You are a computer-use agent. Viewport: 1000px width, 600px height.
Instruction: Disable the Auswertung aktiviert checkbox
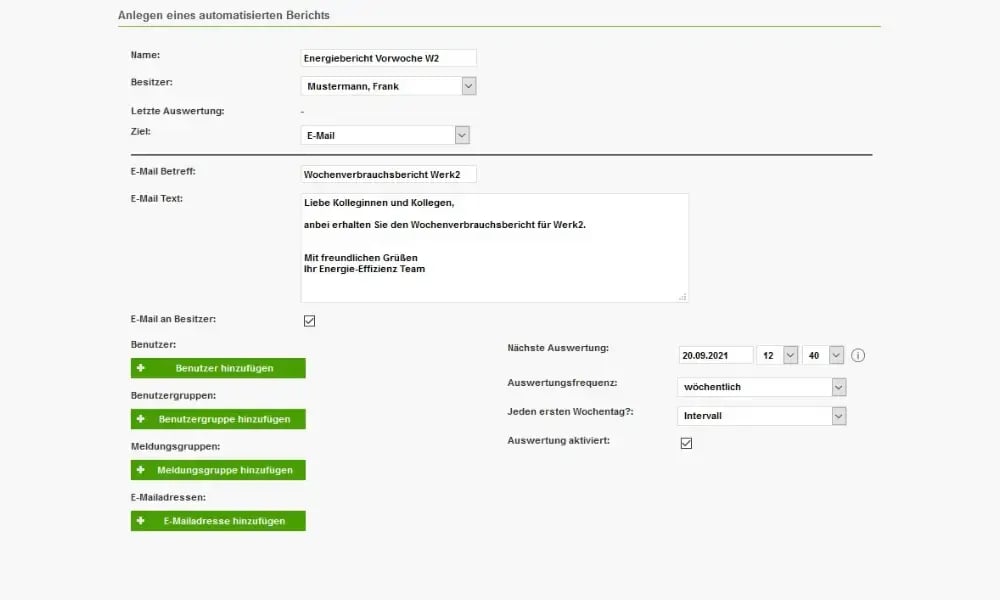tap(686, 443)
